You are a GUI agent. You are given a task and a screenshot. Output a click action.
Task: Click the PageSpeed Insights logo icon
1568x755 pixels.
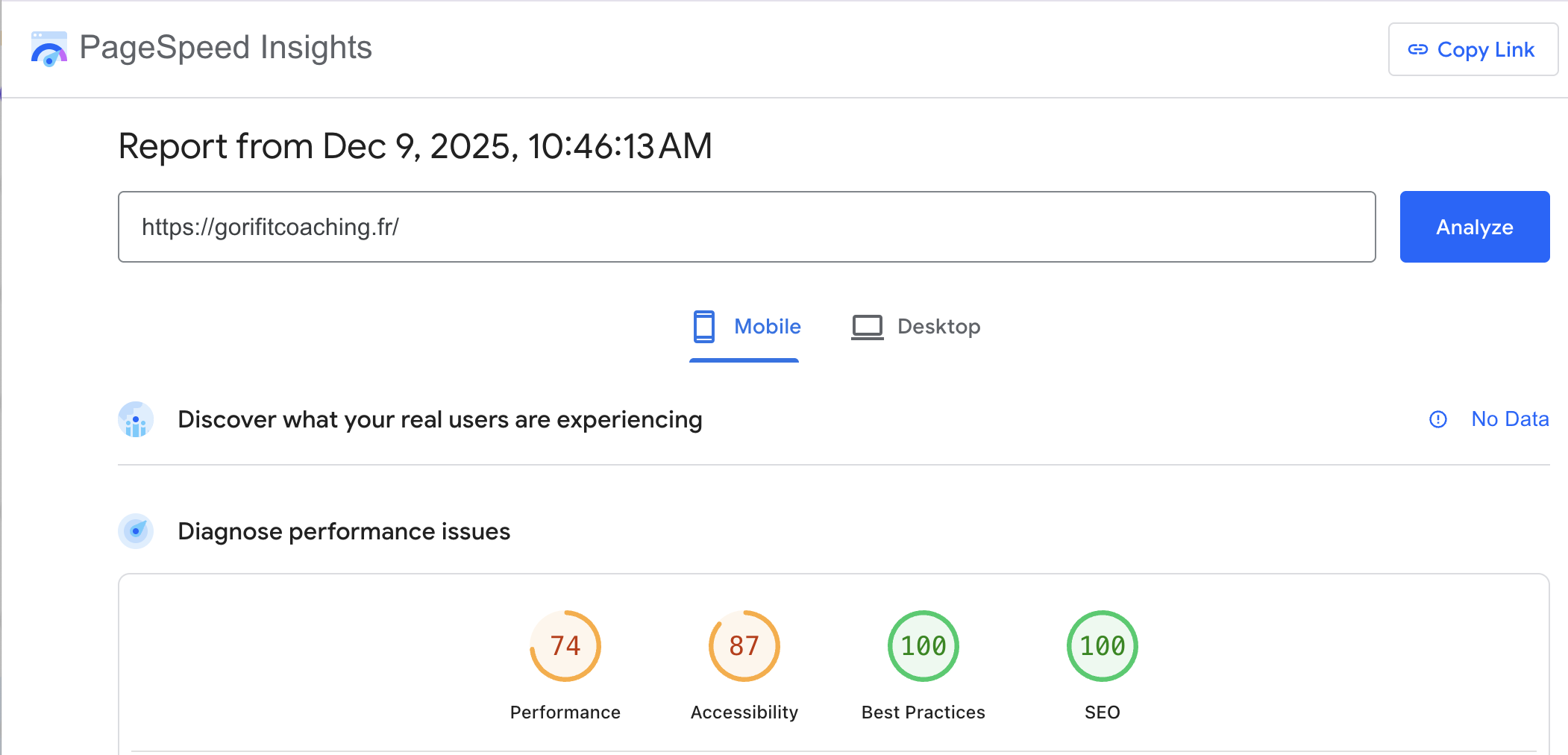point(49,49)
